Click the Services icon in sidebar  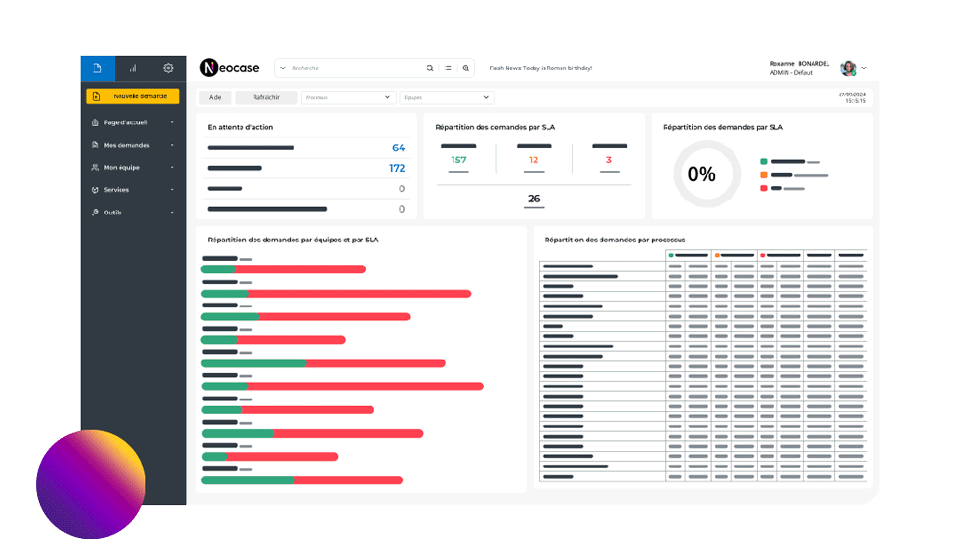pyautogui.click(x=95, y=190)
